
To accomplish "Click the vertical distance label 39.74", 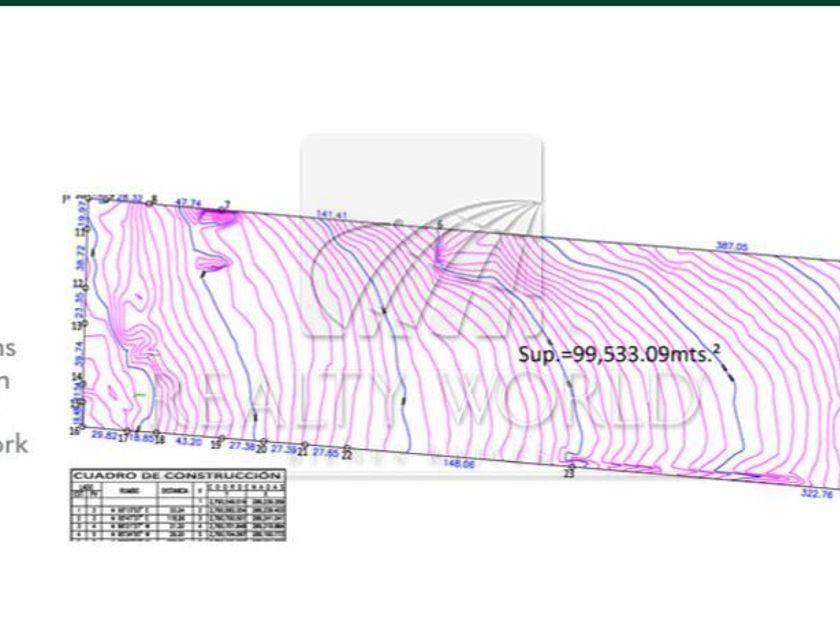I will click(80, 354).
